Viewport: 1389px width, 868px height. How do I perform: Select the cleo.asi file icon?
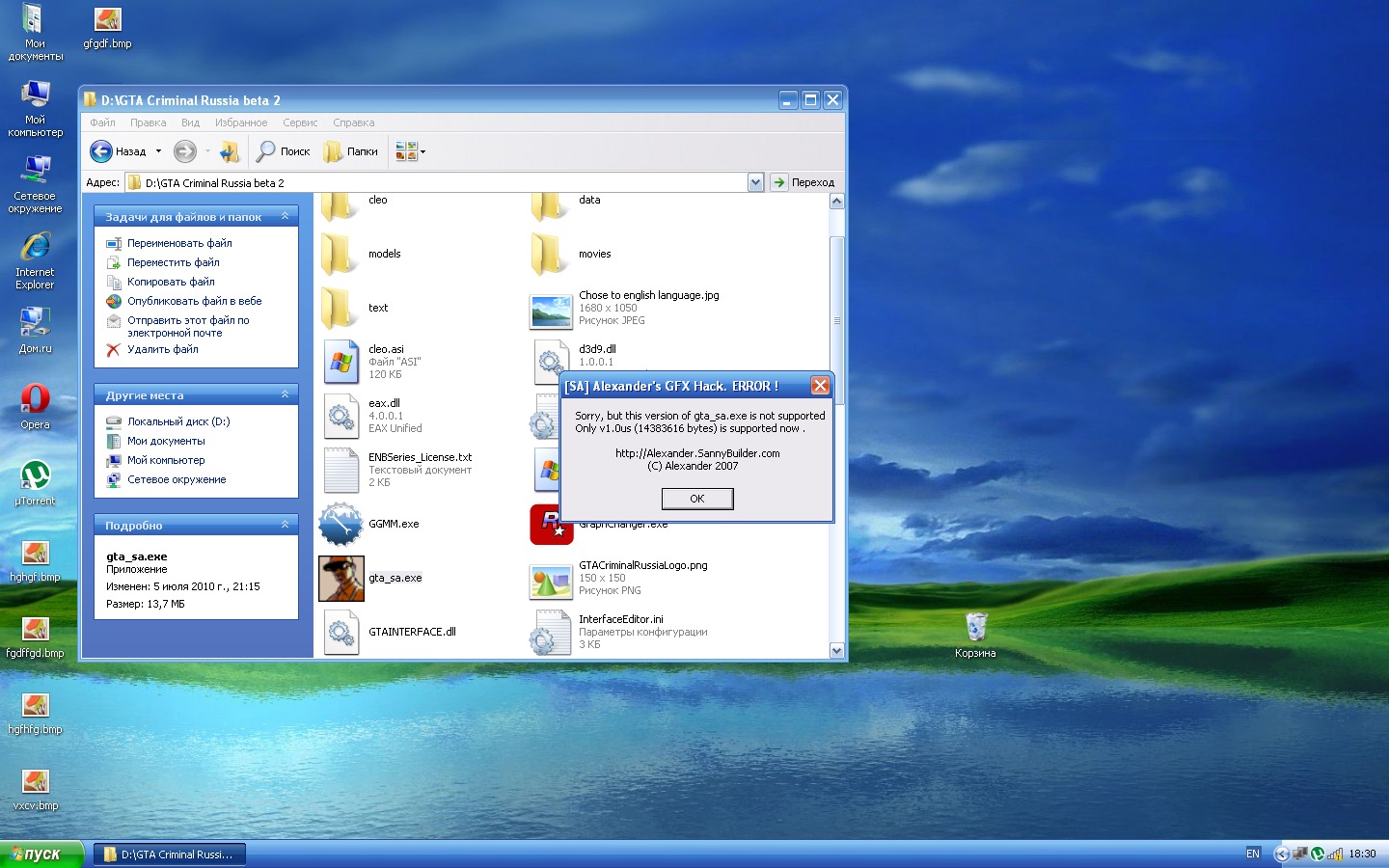point(341,362)
